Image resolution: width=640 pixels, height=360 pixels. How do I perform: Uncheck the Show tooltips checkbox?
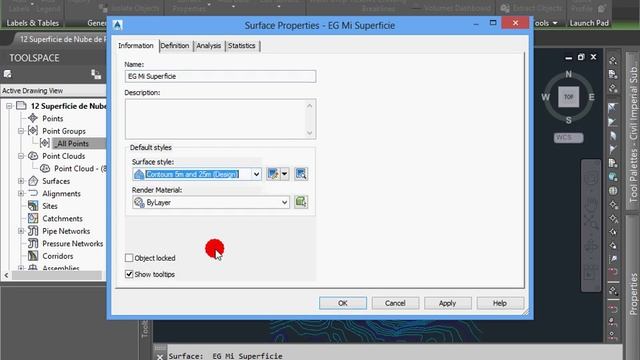click(x=129, y=274)
